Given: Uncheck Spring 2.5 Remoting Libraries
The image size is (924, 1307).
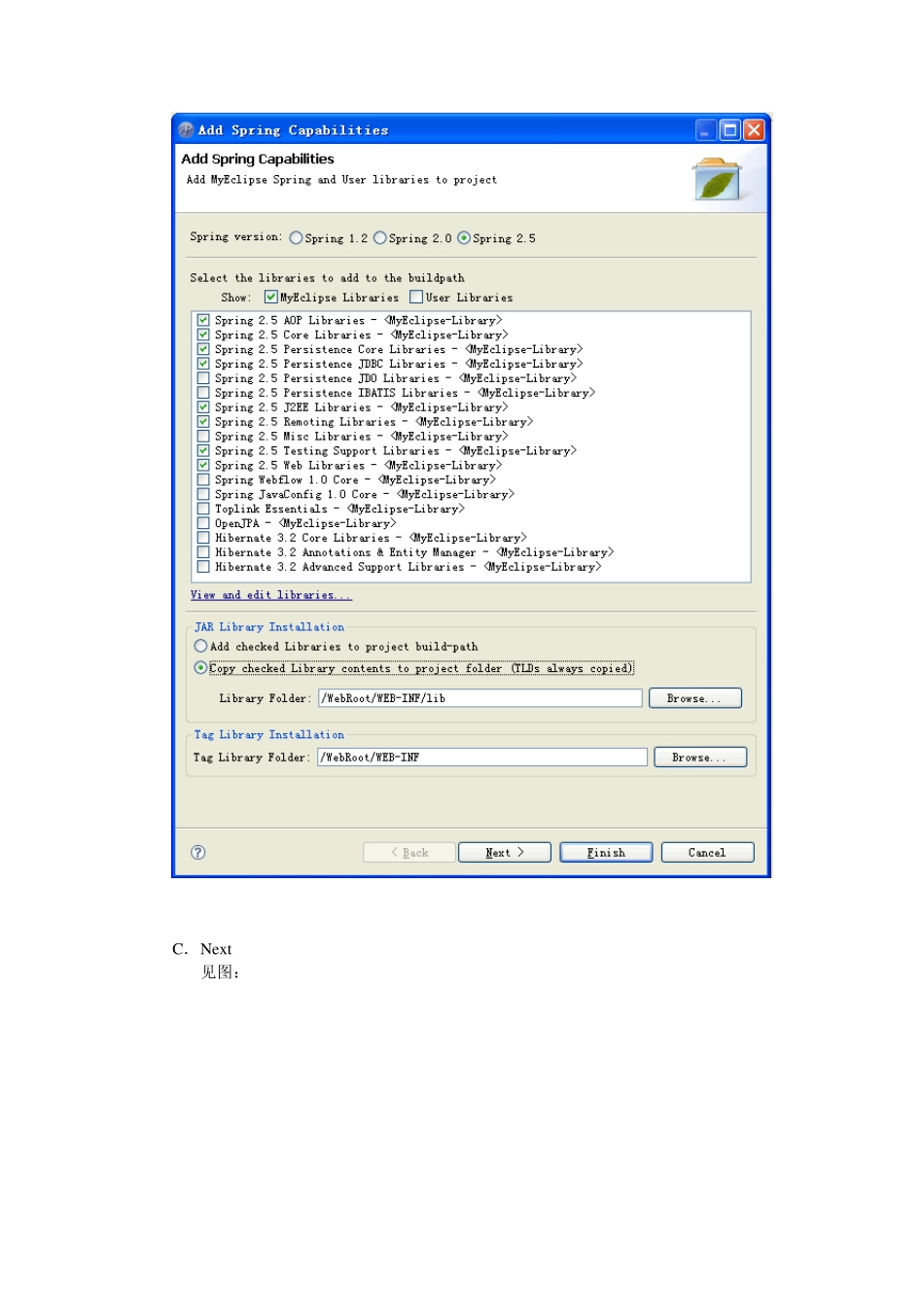Looking at the screenshot, I should click(203, 422).
